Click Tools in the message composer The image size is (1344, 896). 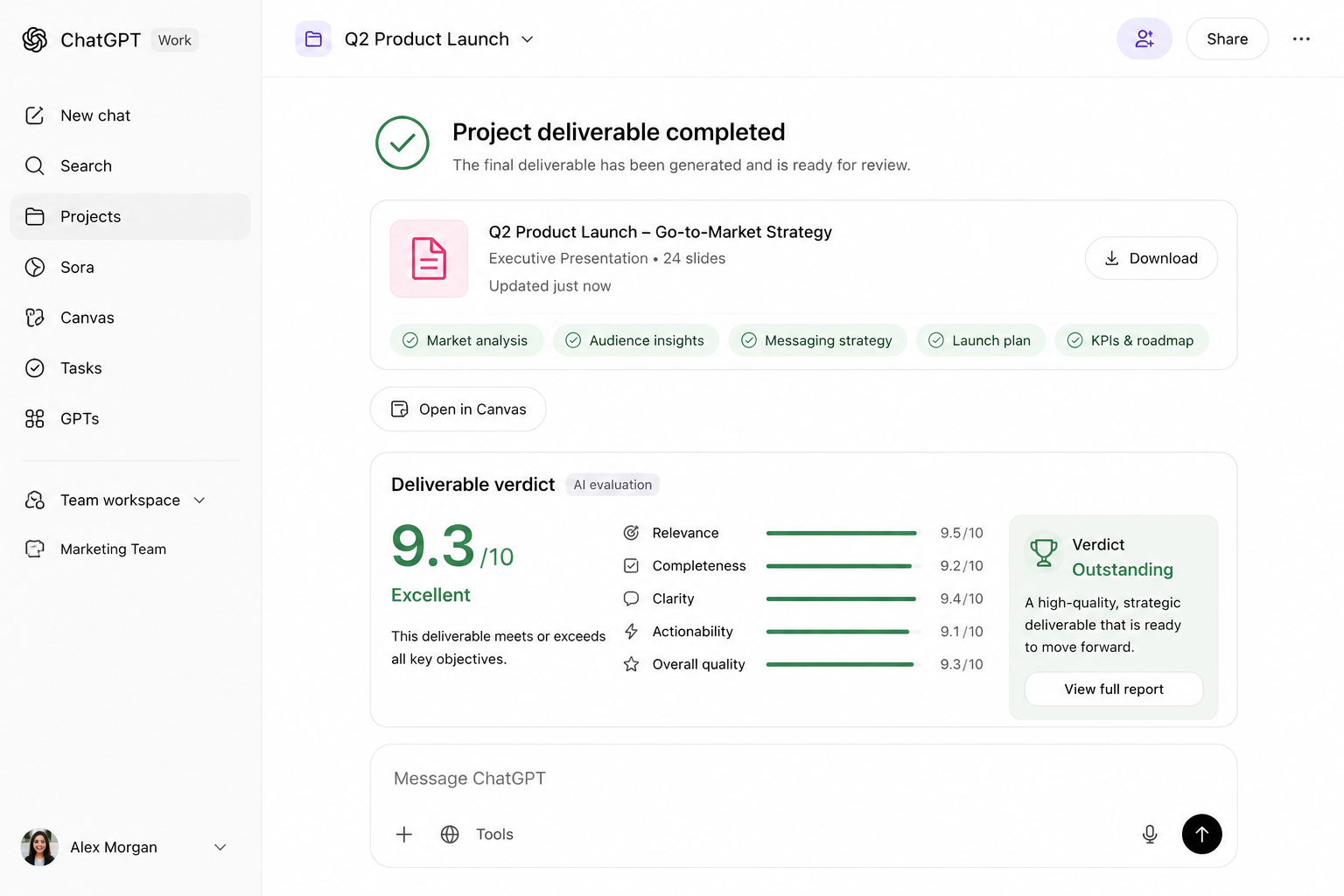point(494,835)
